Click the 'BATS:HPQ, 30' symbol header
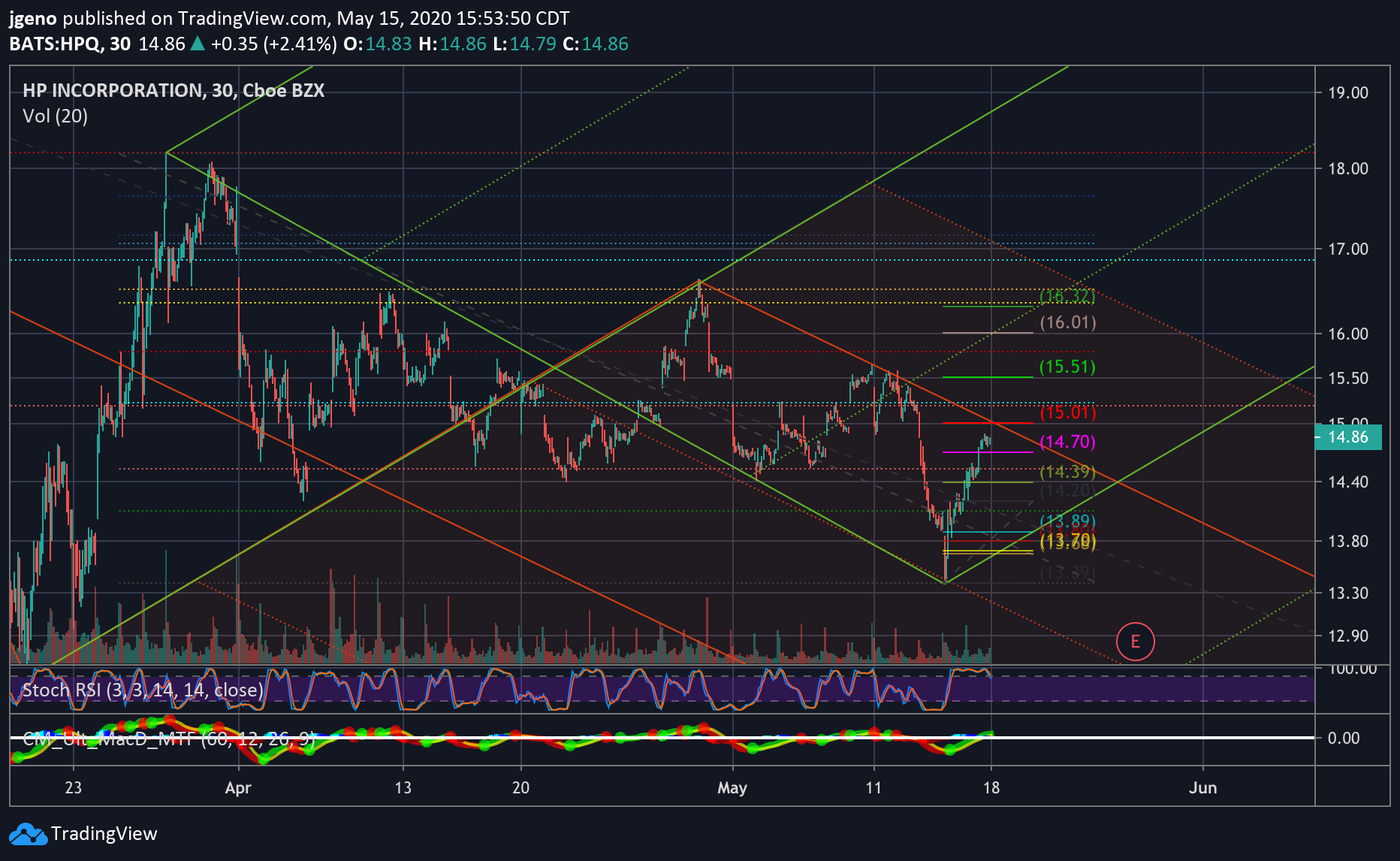The width and height of the screenshot is (1400, 861). pos(70,44)
